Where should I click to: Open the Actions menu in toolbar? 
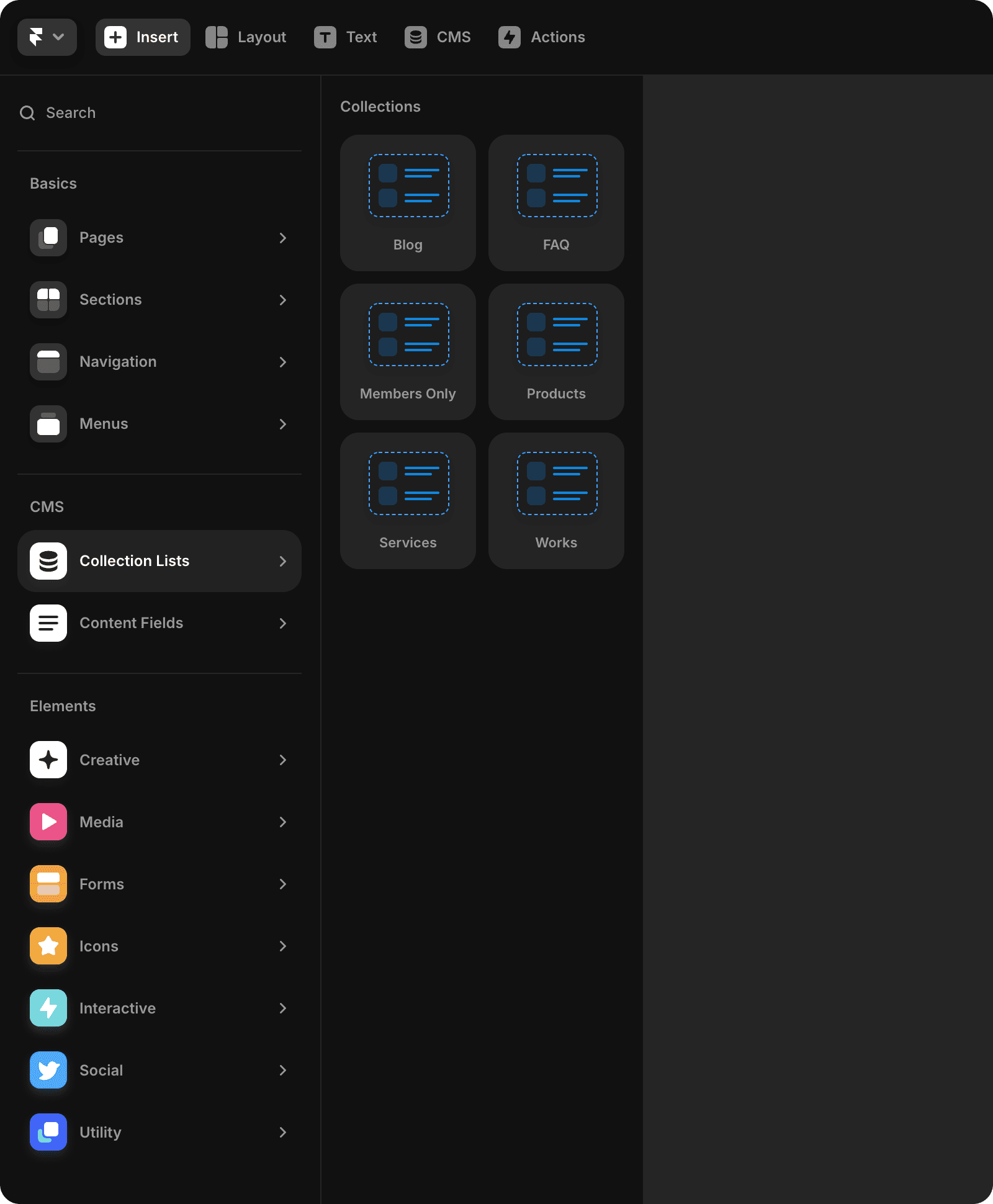coord(542,37)
